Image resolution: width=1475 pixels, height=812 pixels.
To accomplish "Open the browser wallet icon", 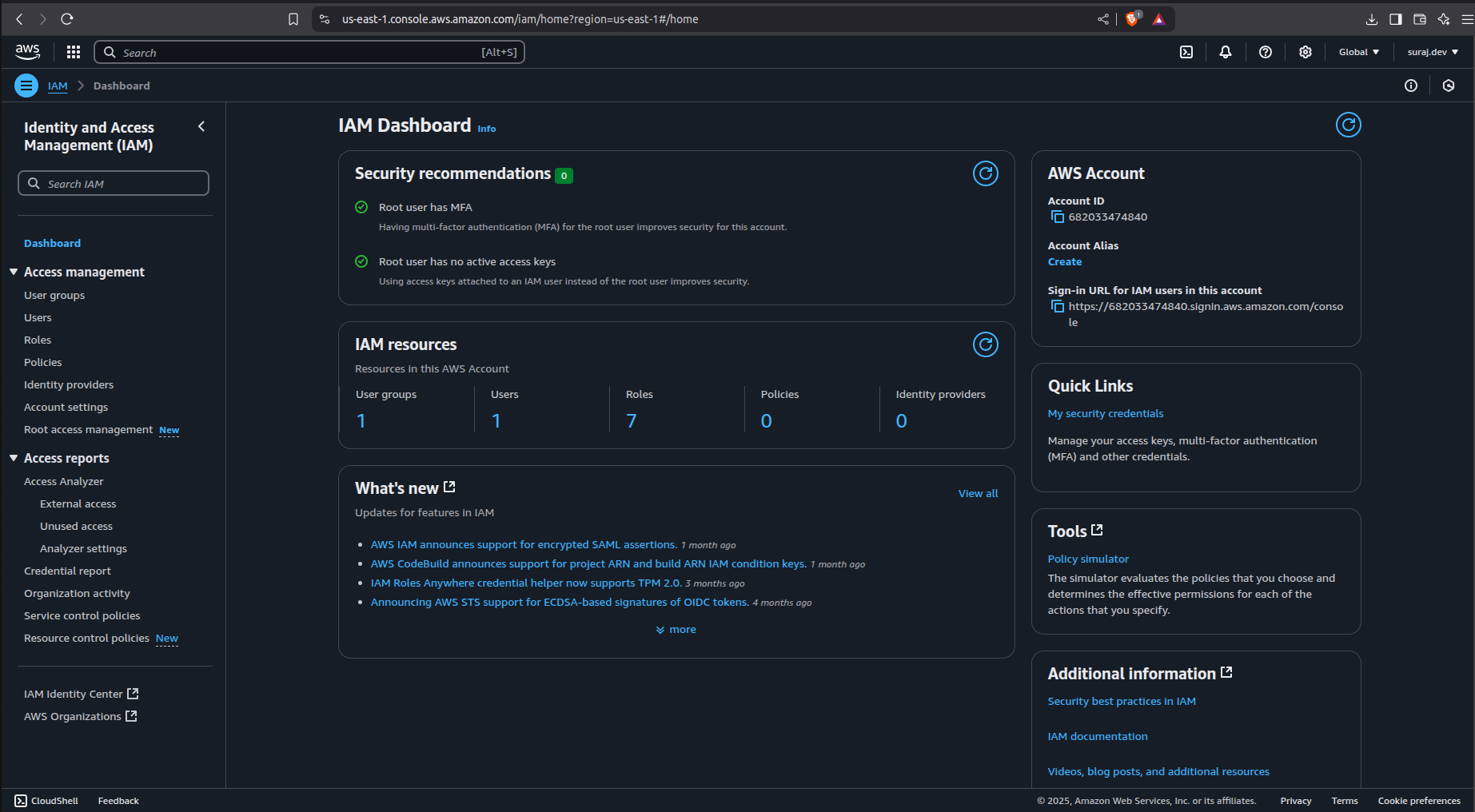I will pos(1420,19).
